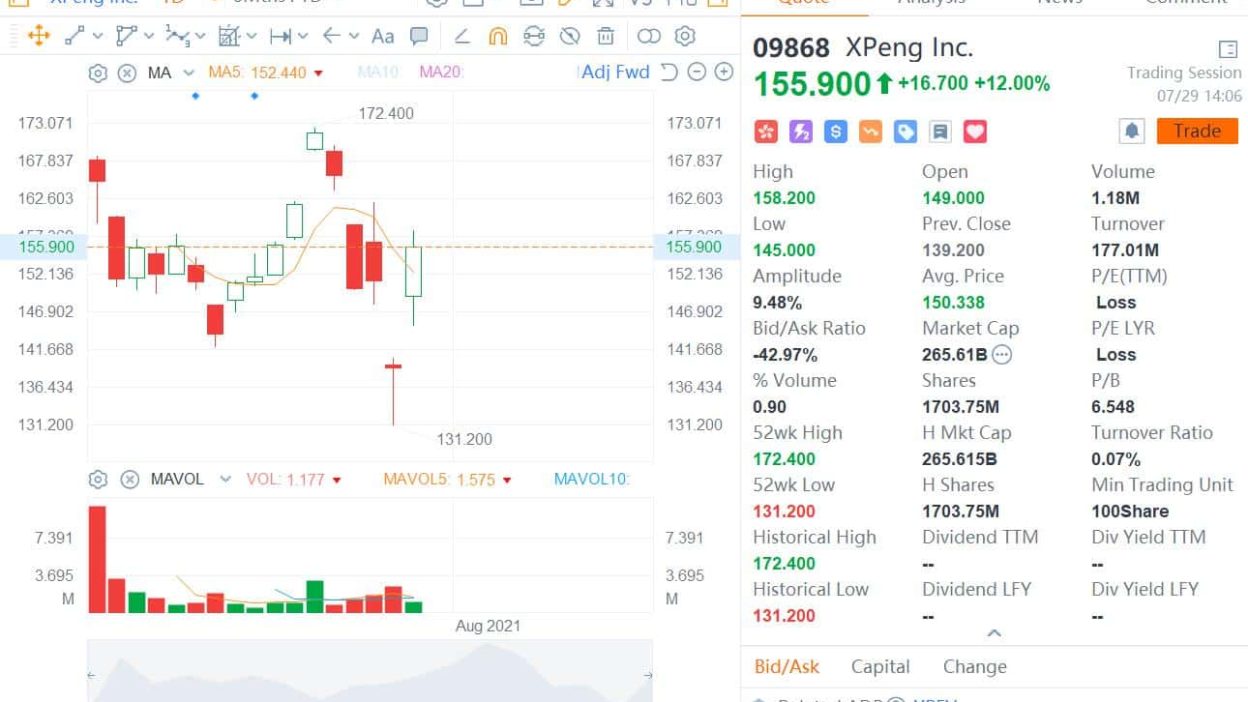Toggle MA5 line via red triangle
Screen dimensions: 1248x702
pyautogui.click(x=318, y=73)
